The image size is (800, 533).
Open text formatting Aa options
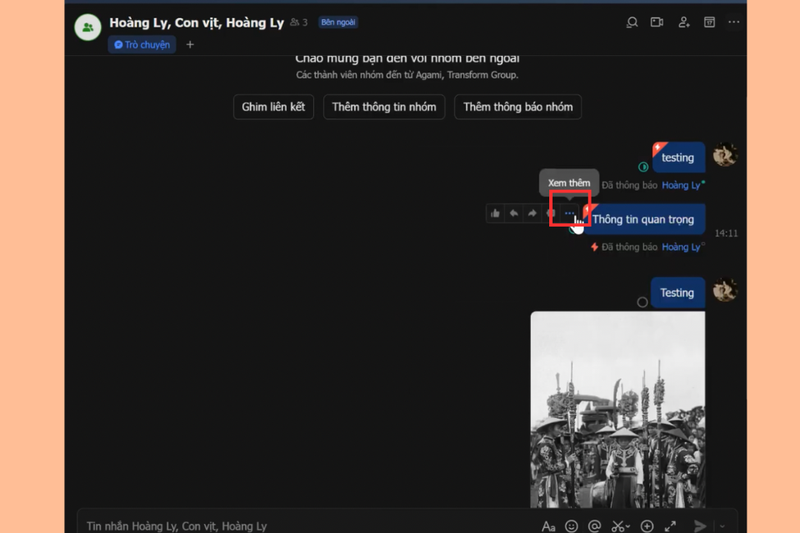coord(548,526)
